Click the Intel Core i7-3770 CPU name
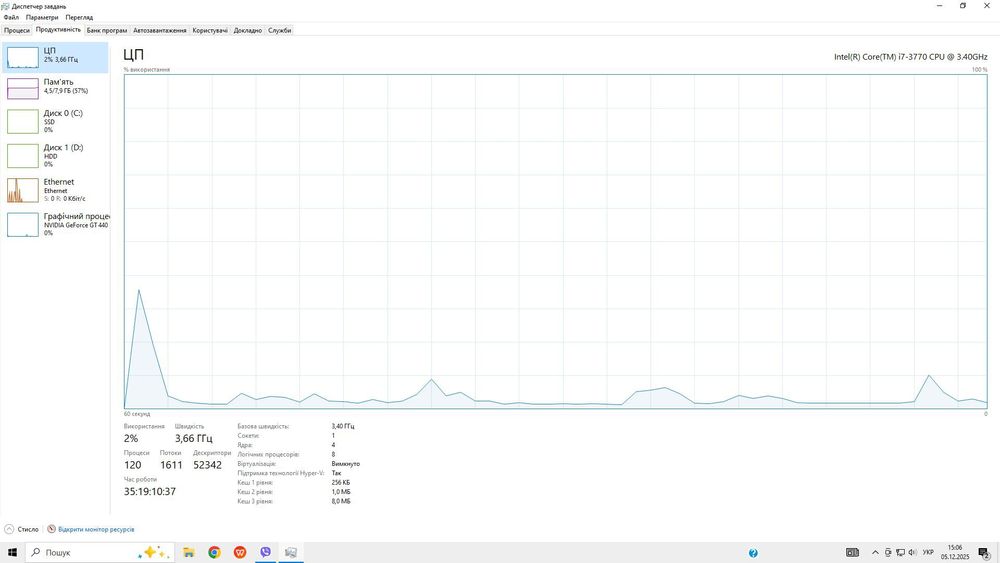1000x563 pixels. tap(911, 57)
